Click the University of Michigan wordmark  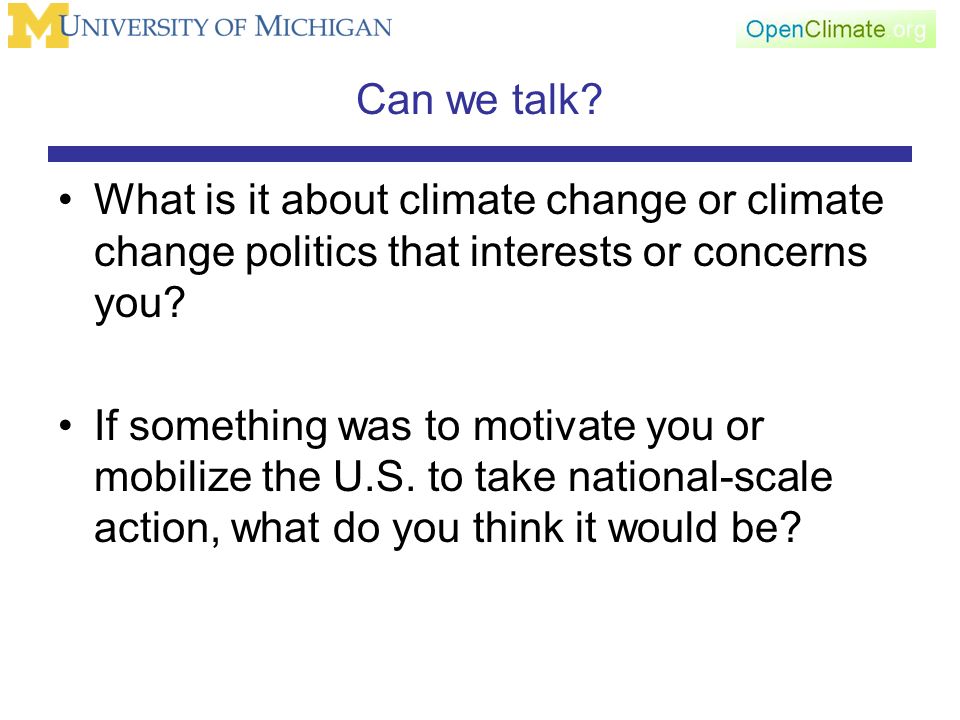point(226,27)
